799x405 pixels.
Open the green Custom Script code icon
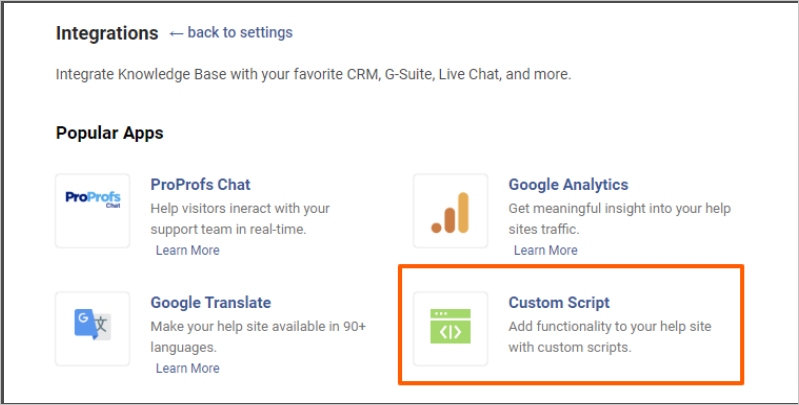click(x=451, y=328)
